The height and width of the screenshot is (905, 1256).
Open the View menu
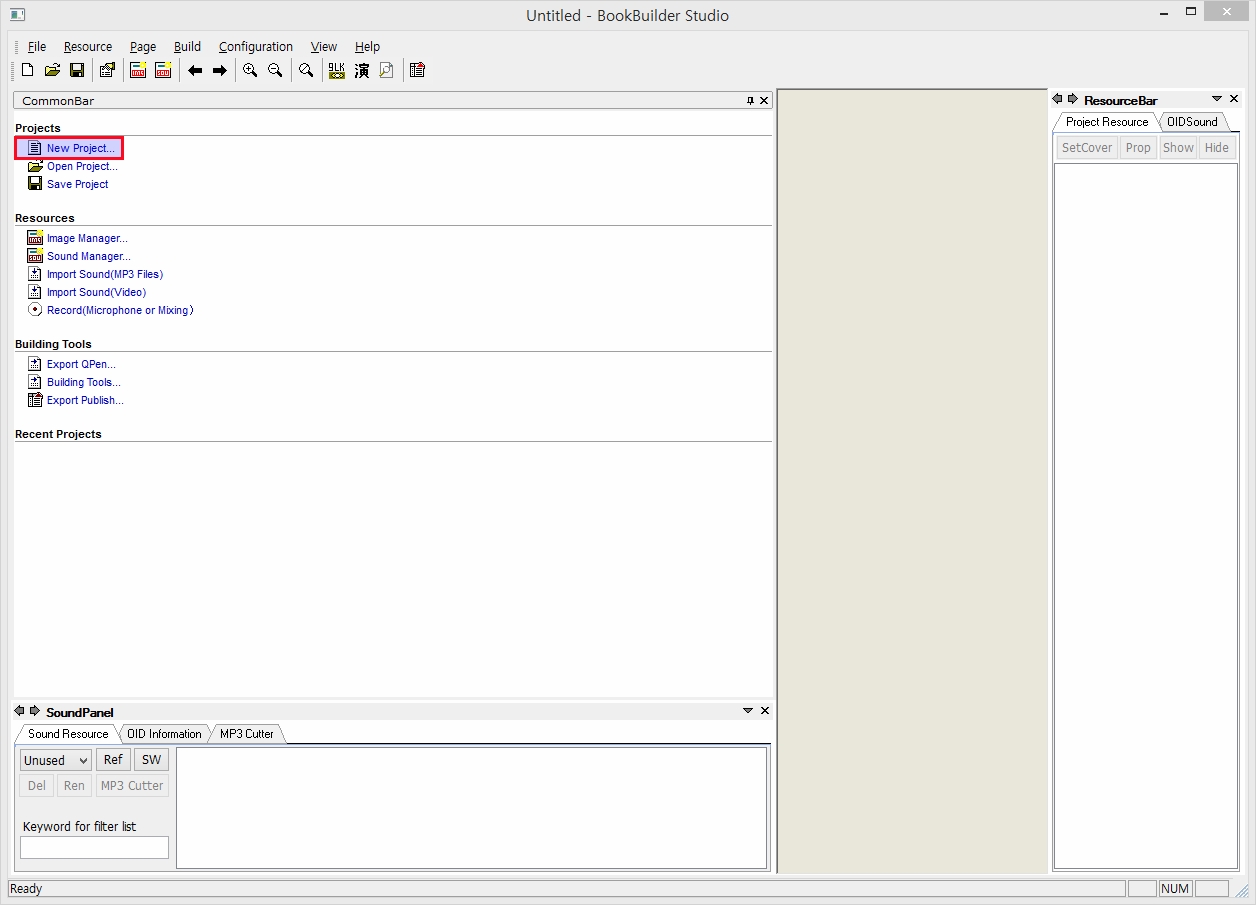[x=324, y=47]
